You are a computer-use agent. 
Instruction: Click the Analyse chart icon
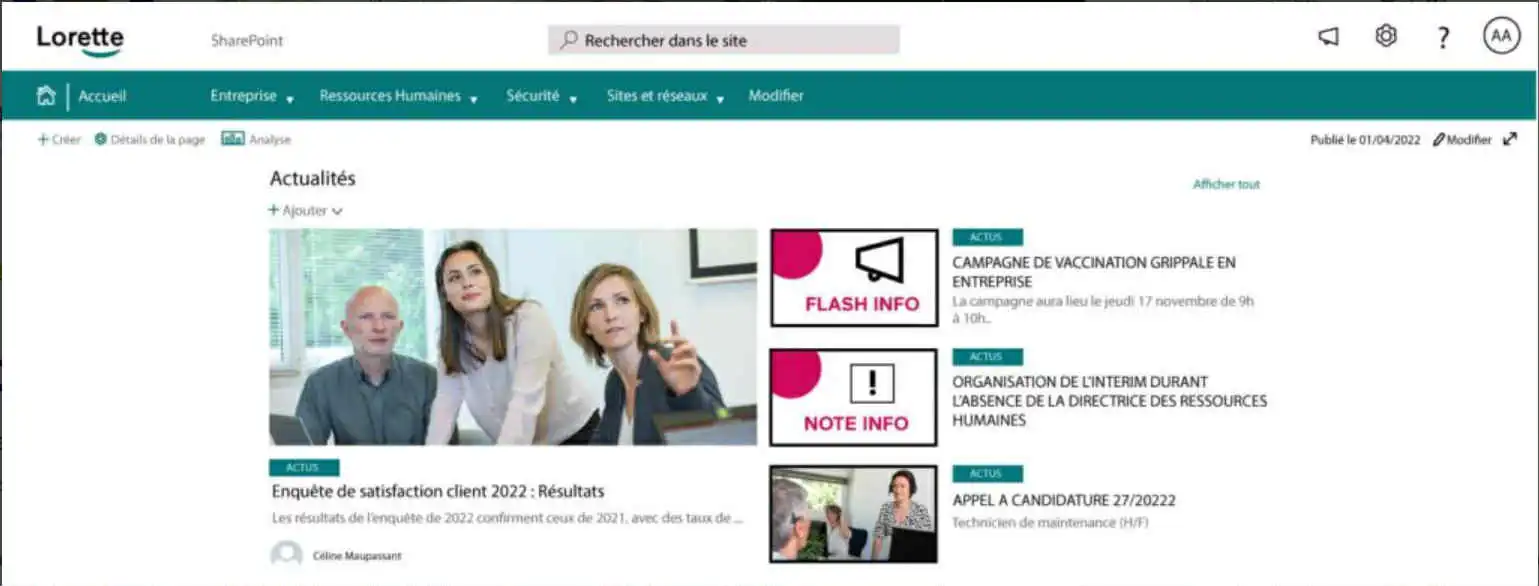(x=232, y=139)
